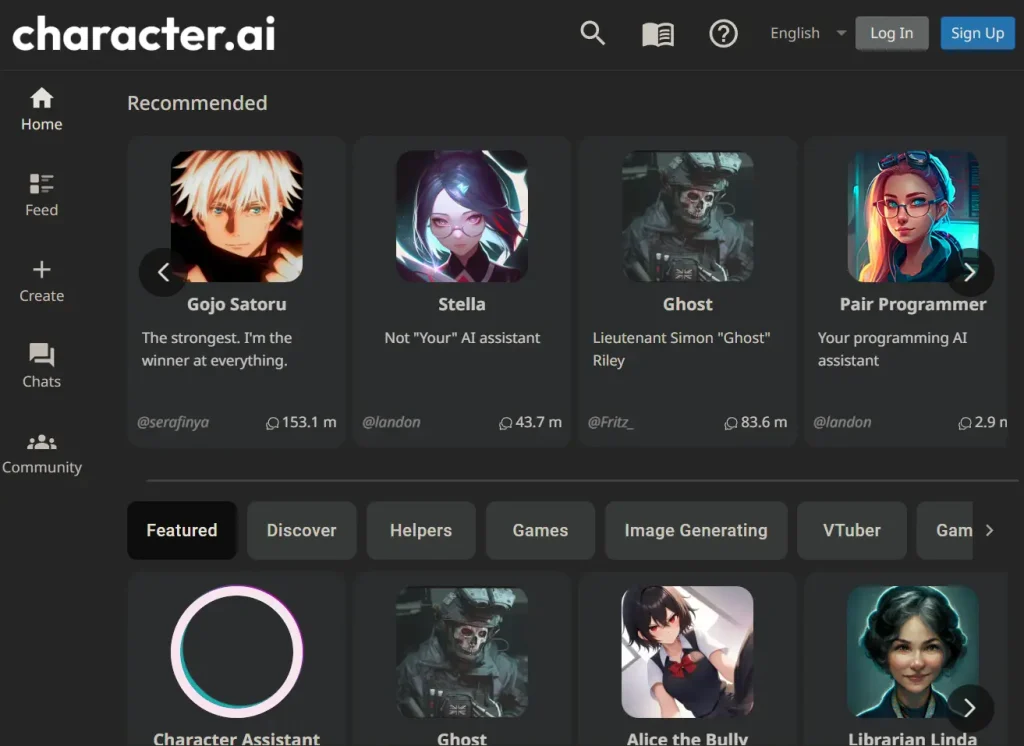Screen dimensions: 1024x746
Task: Open Chats from the sidebar
Action: [41, 365]
